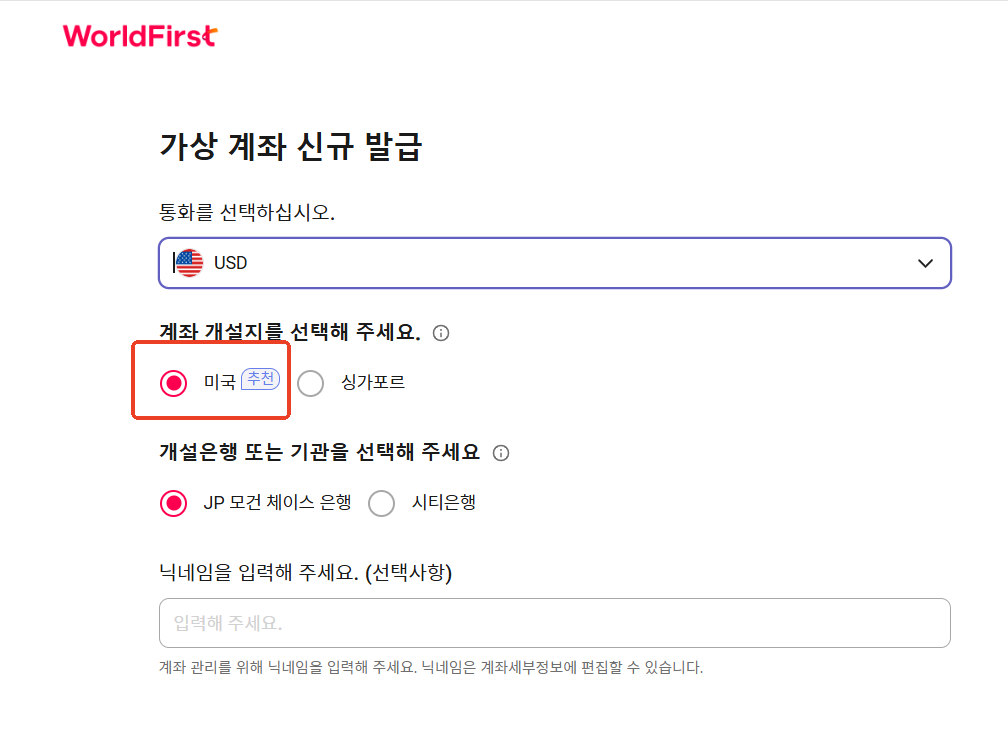Click the US flag icon in currency field
1008x751 pixels.
pos(189,263)
